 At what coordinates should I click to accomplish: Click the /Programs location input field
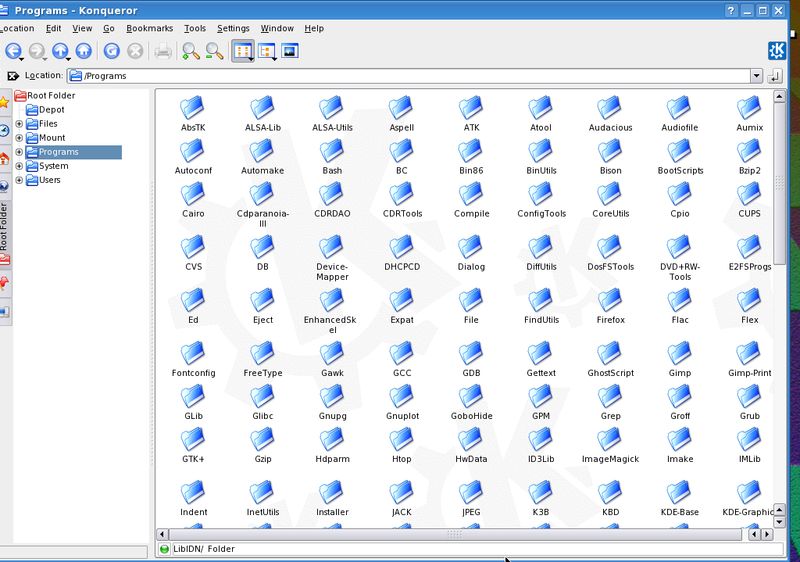[x=409, y=76]
